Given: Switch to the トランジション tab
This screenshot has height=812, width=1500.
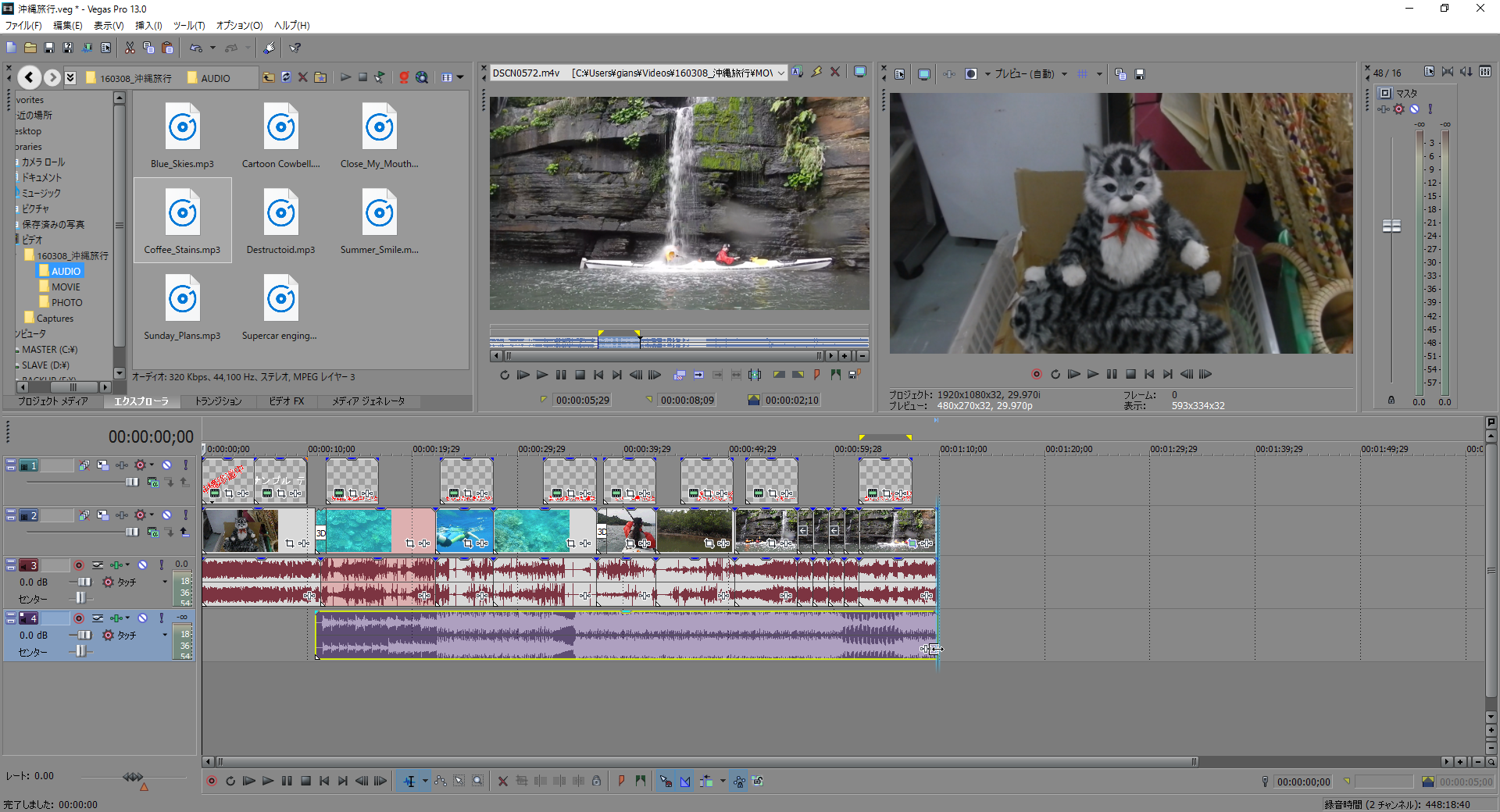Looking at the screenshot, I should [x=218, y=401].
